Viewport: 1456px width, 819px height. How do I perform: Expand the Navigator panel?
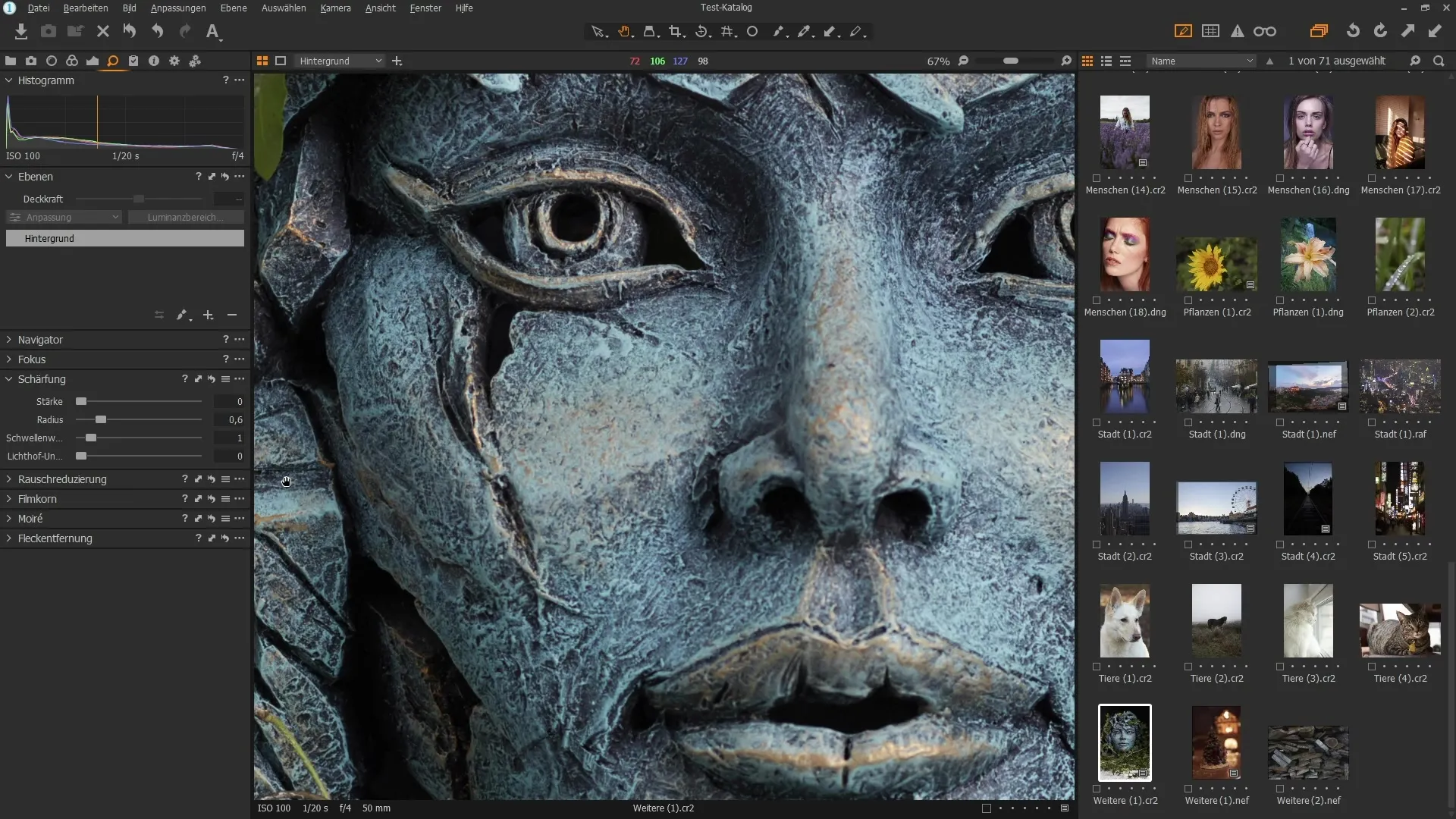pyautogui.click(x=9, y=340)
